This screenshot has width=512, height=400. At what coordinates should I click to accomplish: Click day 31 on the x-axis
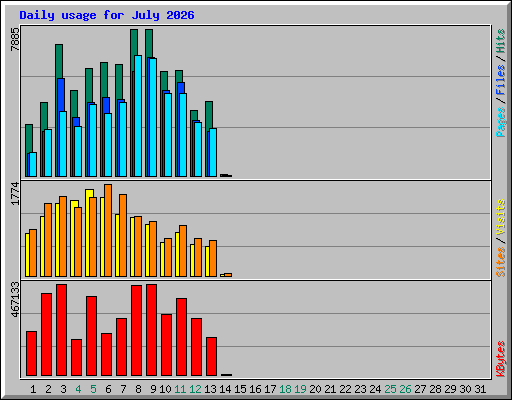tap(480, 389)
